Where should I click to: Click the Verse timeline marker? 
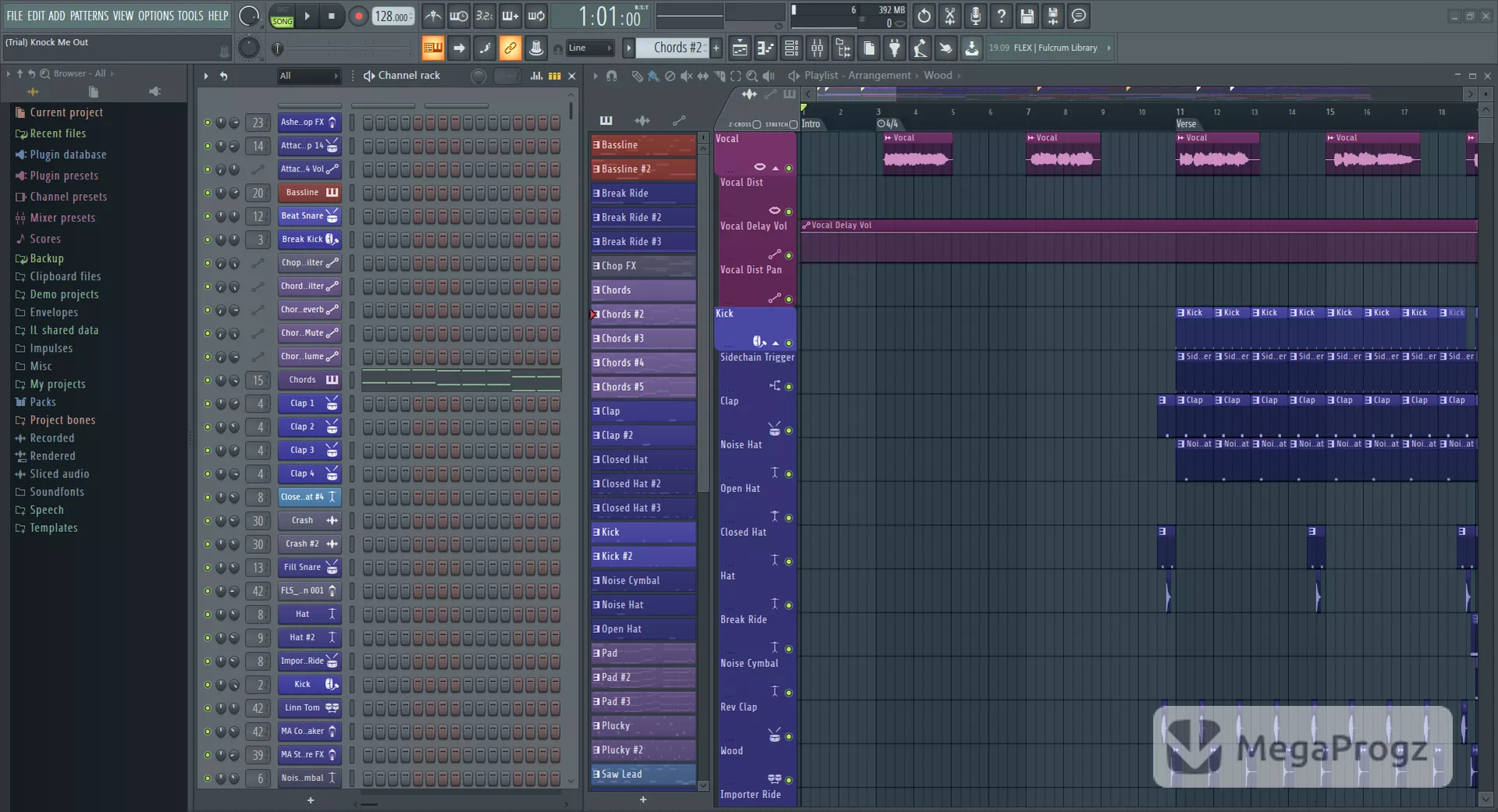tap(1186, 124)
